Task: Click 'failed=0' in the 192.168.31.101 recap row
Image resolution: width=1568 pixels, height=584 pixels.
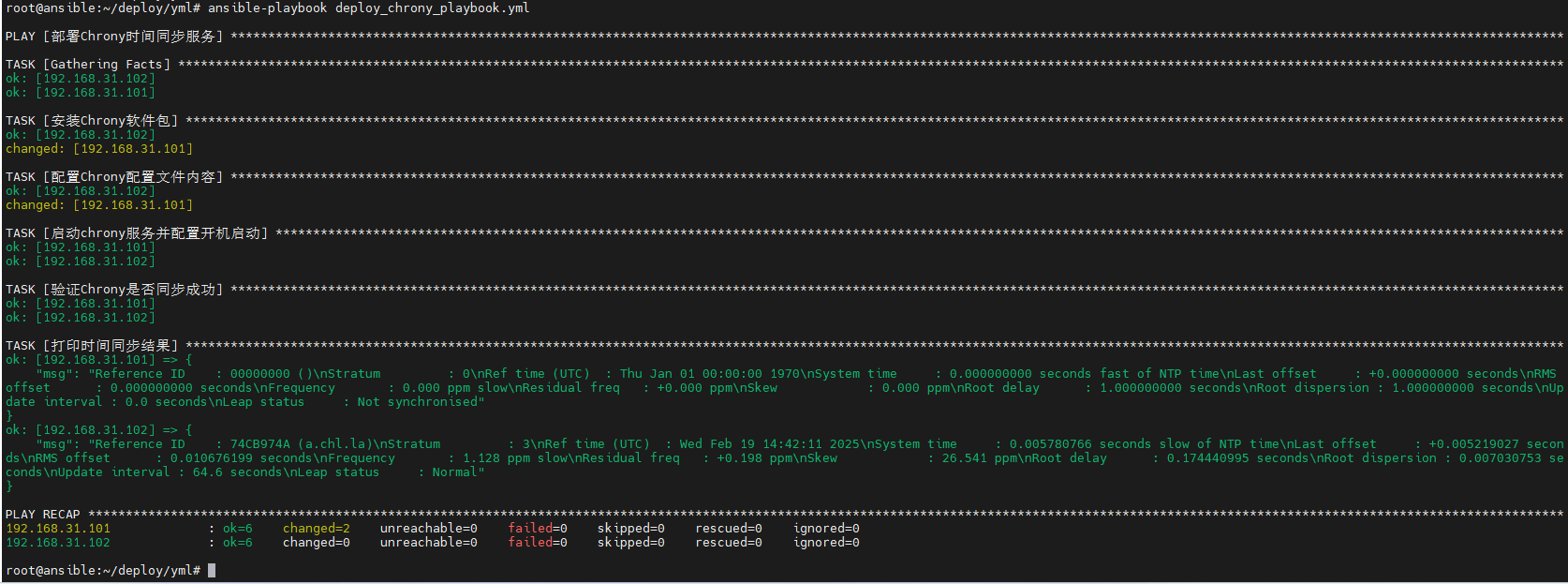Action: [x=538, y=529]
